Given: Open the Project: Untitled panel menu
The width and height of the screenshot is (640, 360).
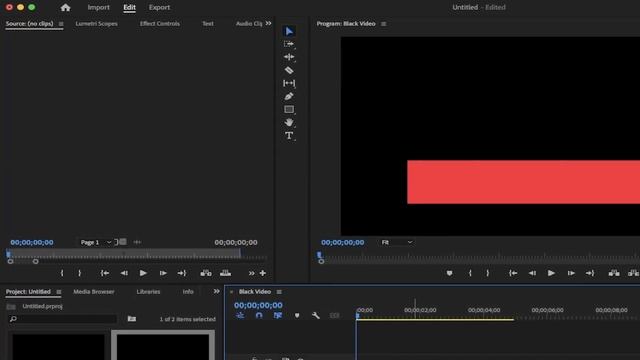Looking at the screenshot, I should tap(59, 292).
